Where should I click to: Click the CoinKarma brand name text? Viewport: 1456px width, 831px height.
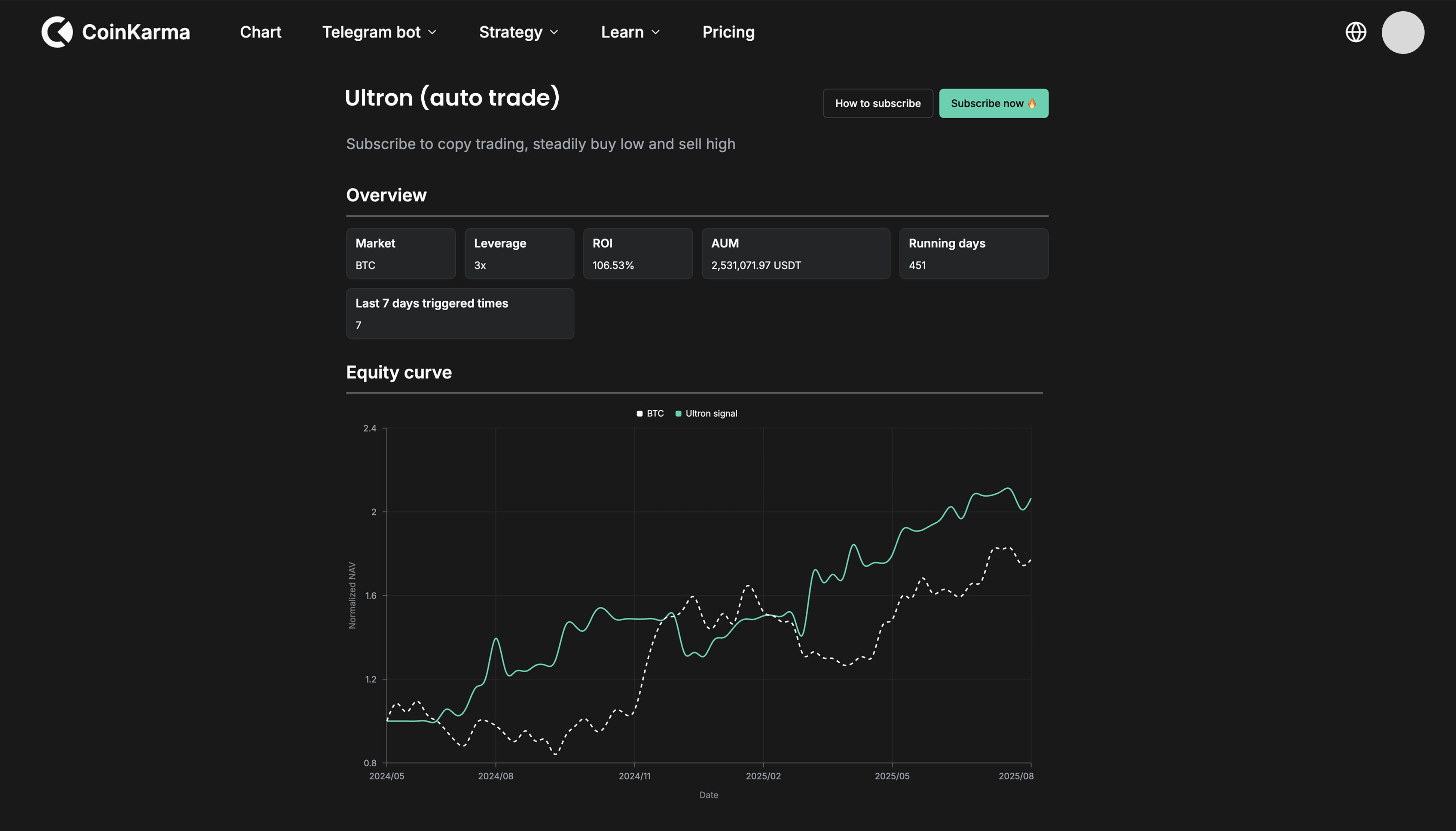click(136, 32)
